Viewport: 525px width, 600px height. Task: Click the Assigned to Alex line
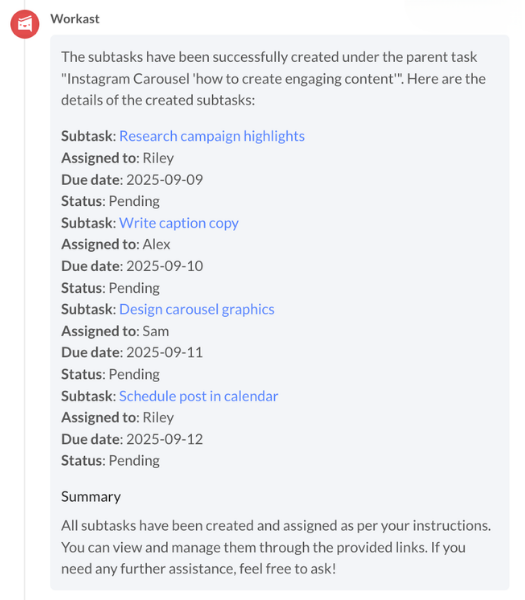tap(116, 245)
